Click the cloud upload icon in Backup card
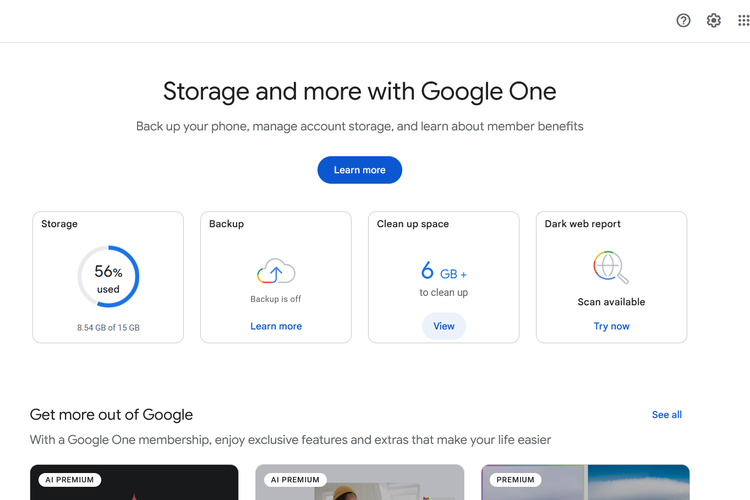Viewport: 750px width, 500px height. point(276,272)
